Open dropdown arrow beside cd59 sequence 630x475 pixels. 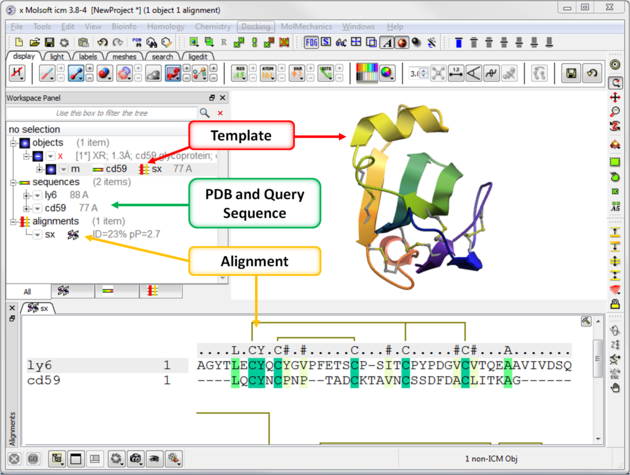37,208
